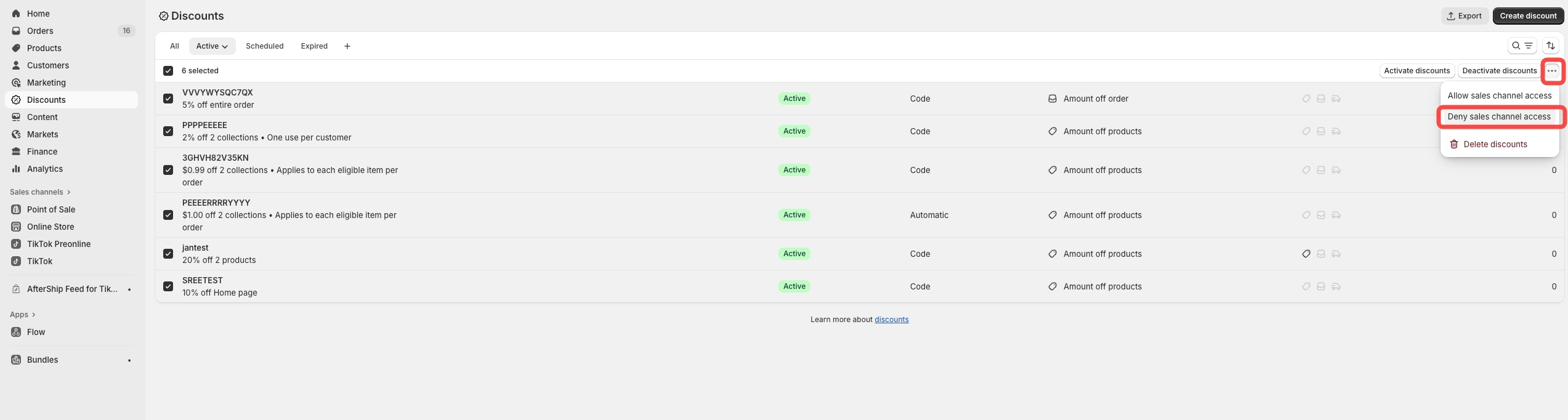Expand the Apps section chevron
Screen dimensions: 1568x420
click(x=33, y=315)
